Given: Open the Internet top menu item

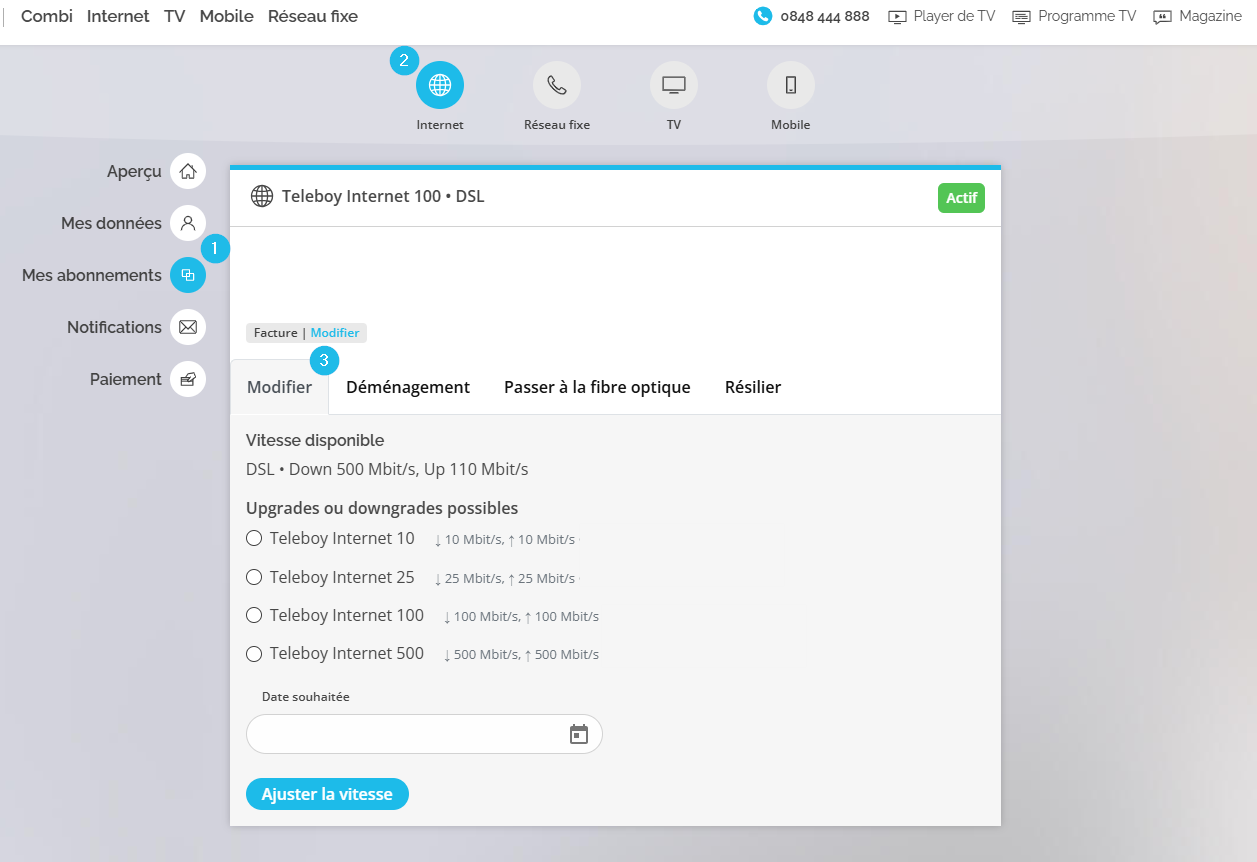Looking at the screenshot, I should (x=118, y=16).
